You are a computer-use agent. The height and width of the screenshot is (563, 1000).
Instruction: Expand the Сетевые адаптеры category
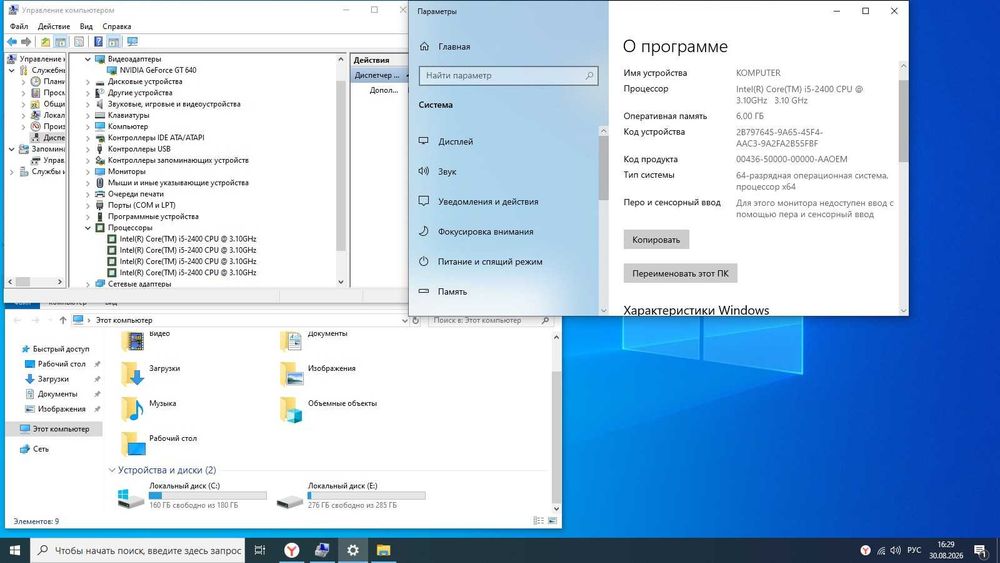coord(88,284)
